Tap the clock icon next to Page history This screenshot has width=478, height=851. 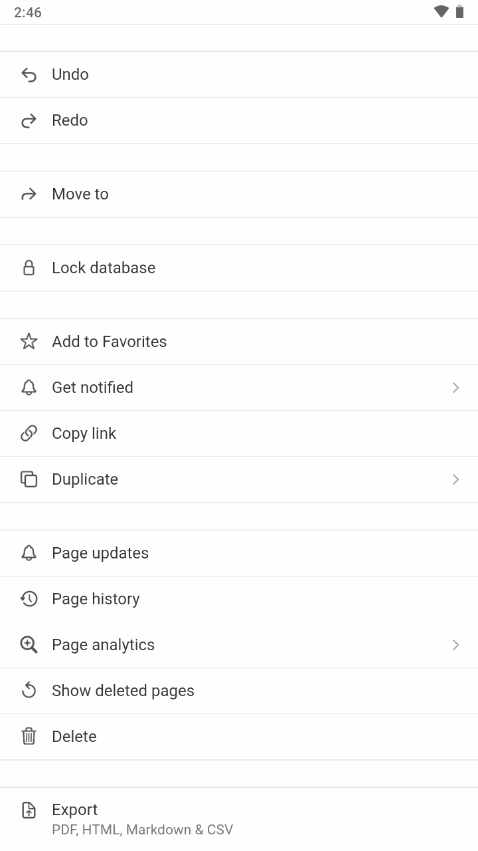click(x=29, y=599)
